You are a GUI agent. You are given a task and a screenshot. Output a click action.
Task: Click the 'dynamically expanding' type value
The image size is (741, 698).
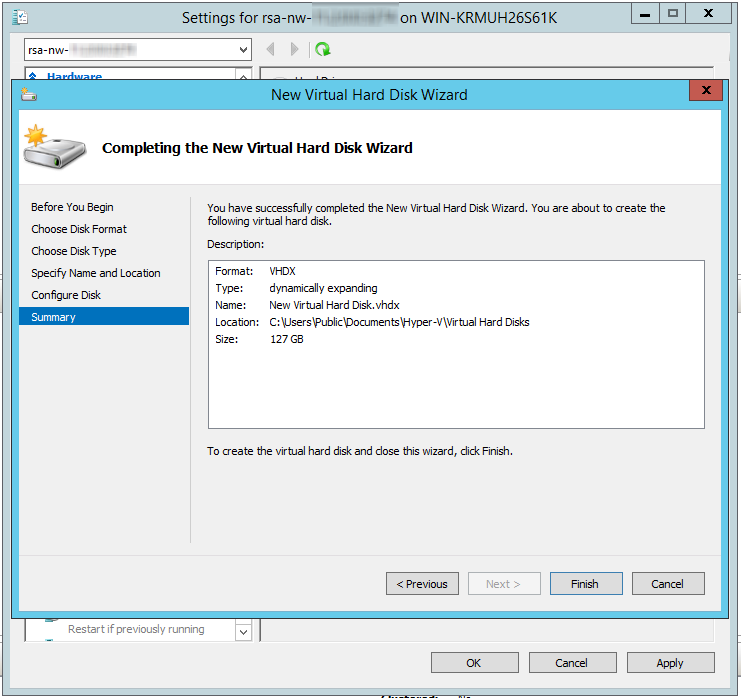click(323, 288)
